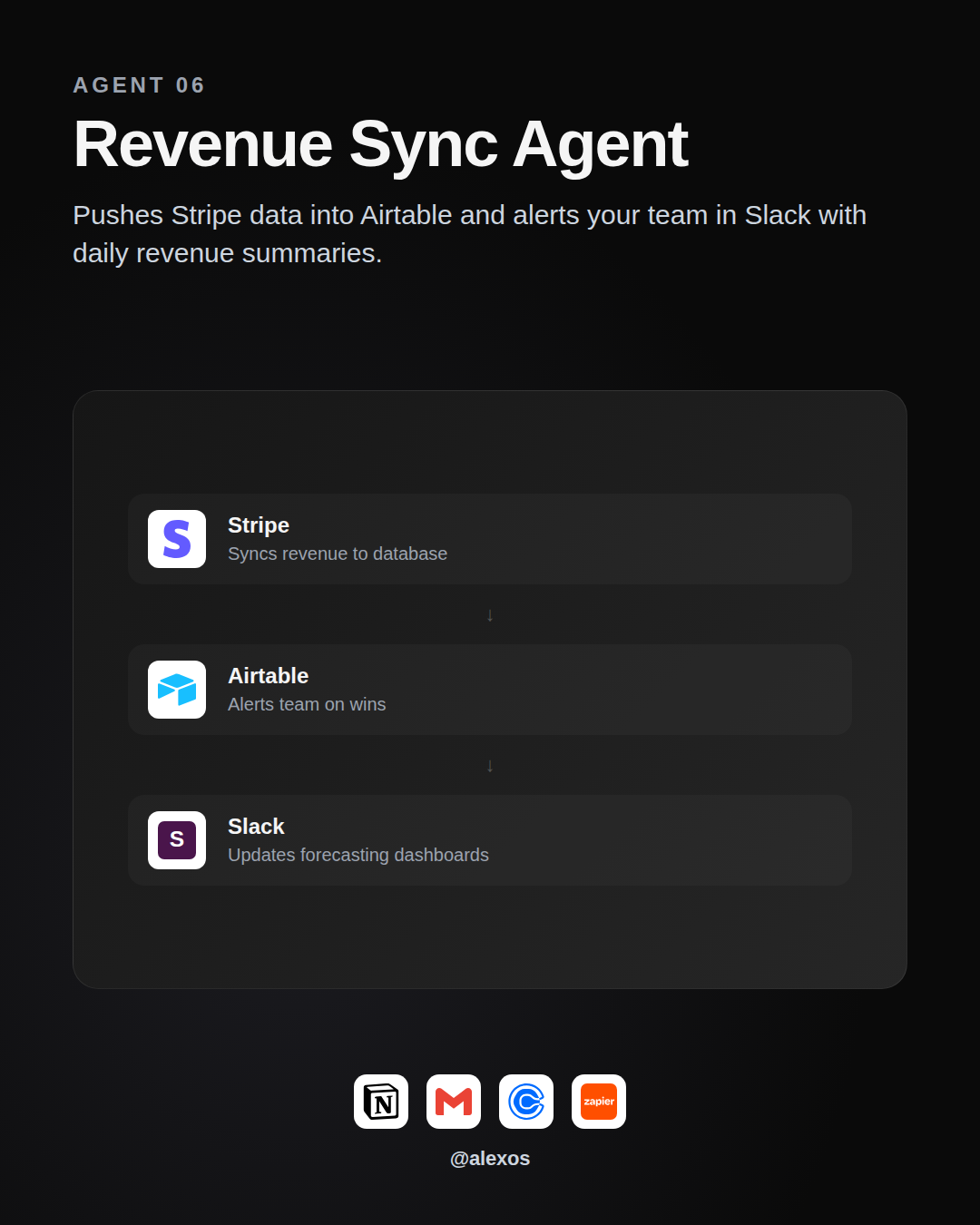Click the 'Pushes Stripe data into Airtable' paragraph
The image size is (980, 1225).
coord(470,234)
